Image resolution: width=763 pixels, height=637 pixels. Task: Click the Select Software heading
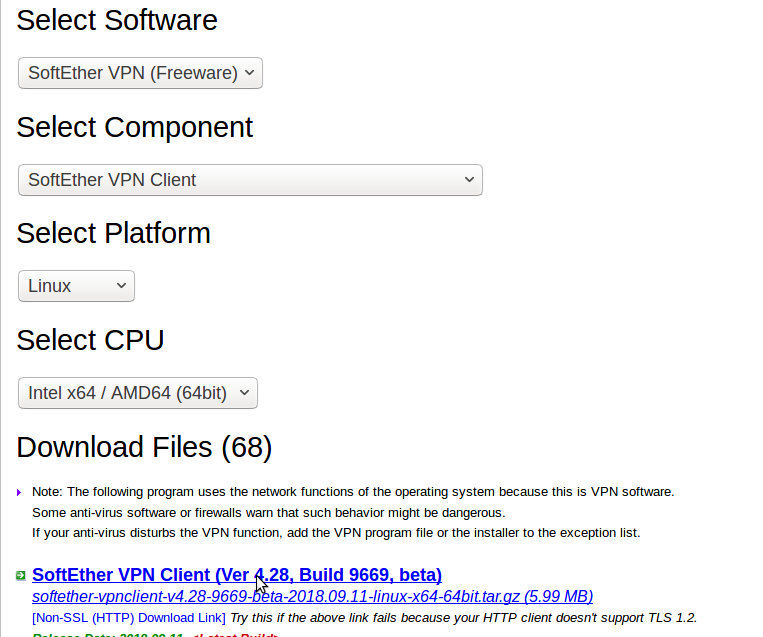coord(117,20)
